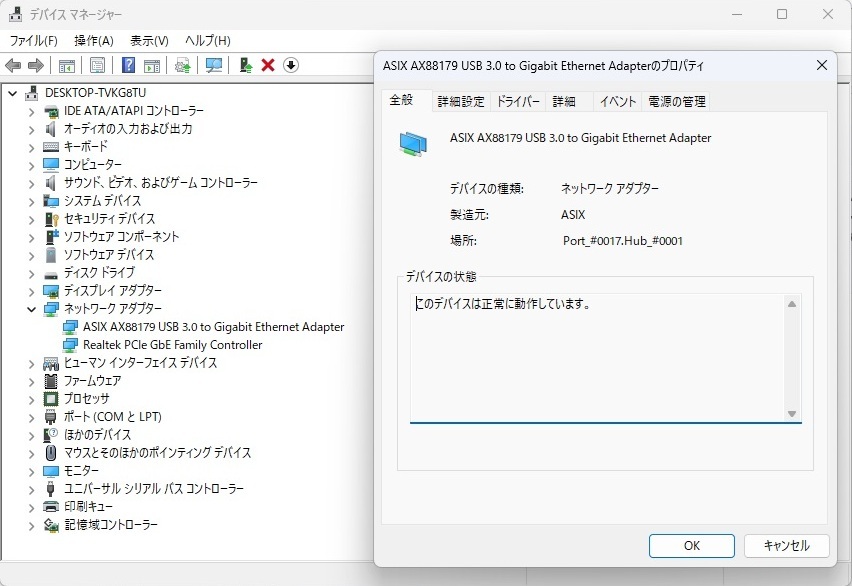Click the show/hide console tree toolbar icon
The image size is (852, 586).
tap(66, 66)
